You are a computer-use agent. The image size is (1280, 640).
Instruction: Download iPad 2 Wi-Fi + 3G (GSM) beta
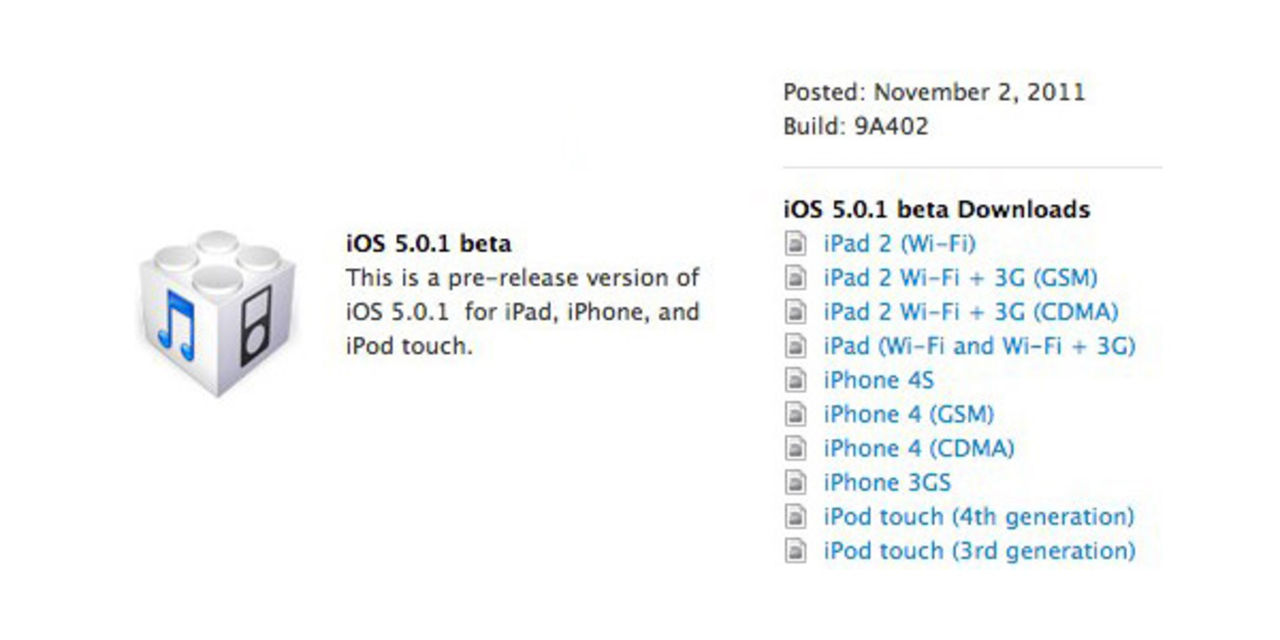pyautogui.click(x=960, y=277)
